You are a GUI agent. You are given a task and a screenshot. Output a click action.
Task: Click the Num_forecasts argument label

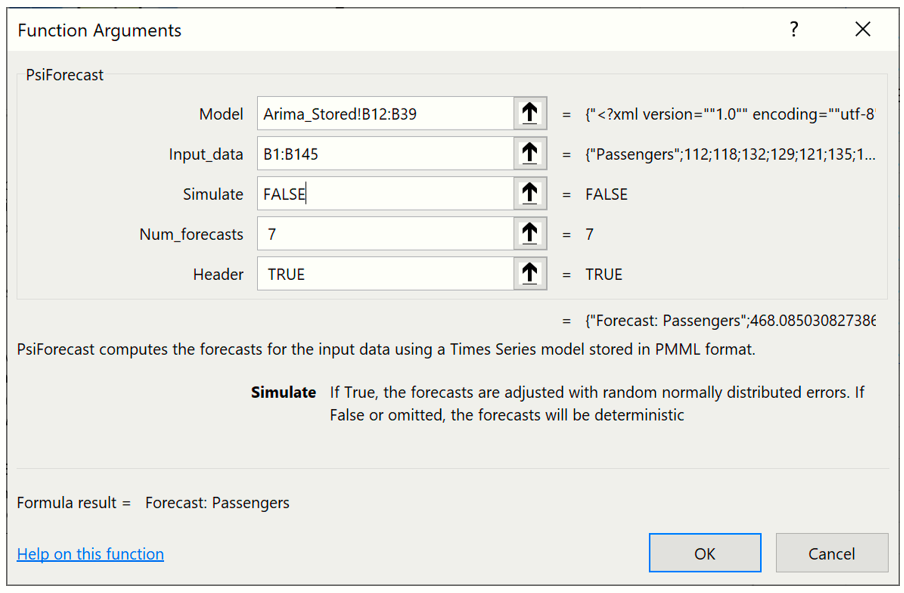point(191,234)
